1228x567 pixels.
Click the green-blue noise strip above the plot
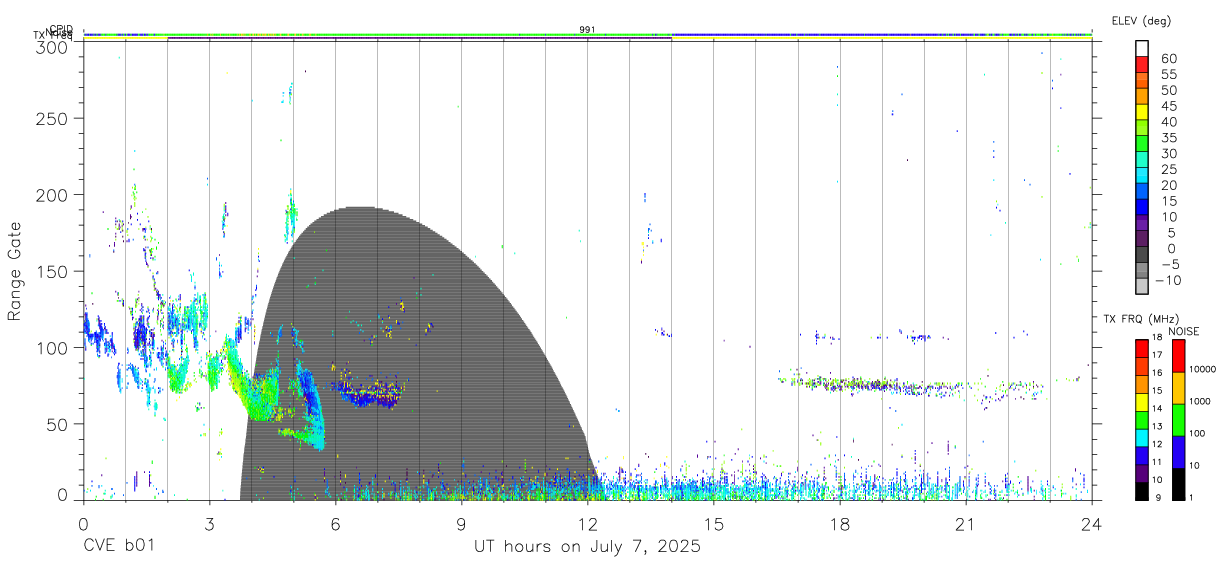pos(587,36)
